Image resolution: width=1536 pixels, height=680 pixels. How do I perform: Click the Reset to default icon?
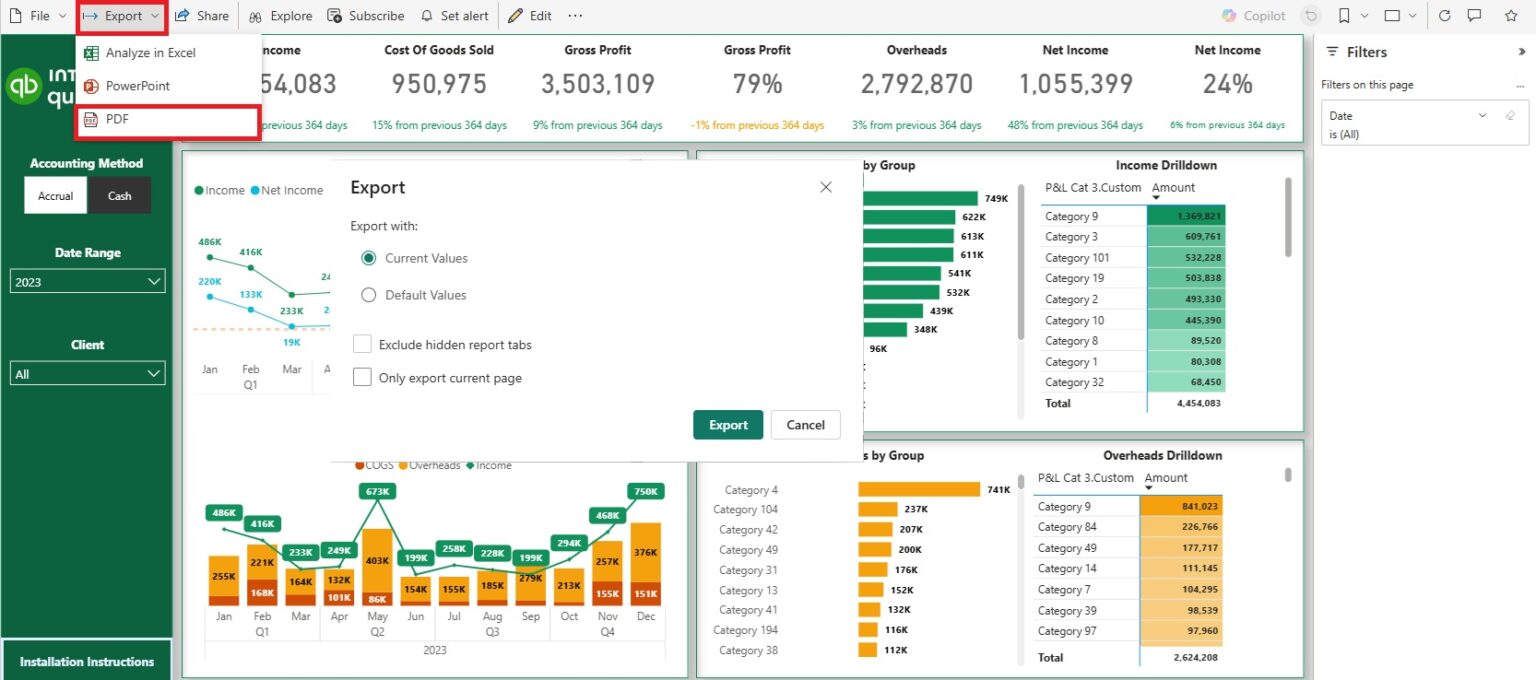click(1310, 15)
